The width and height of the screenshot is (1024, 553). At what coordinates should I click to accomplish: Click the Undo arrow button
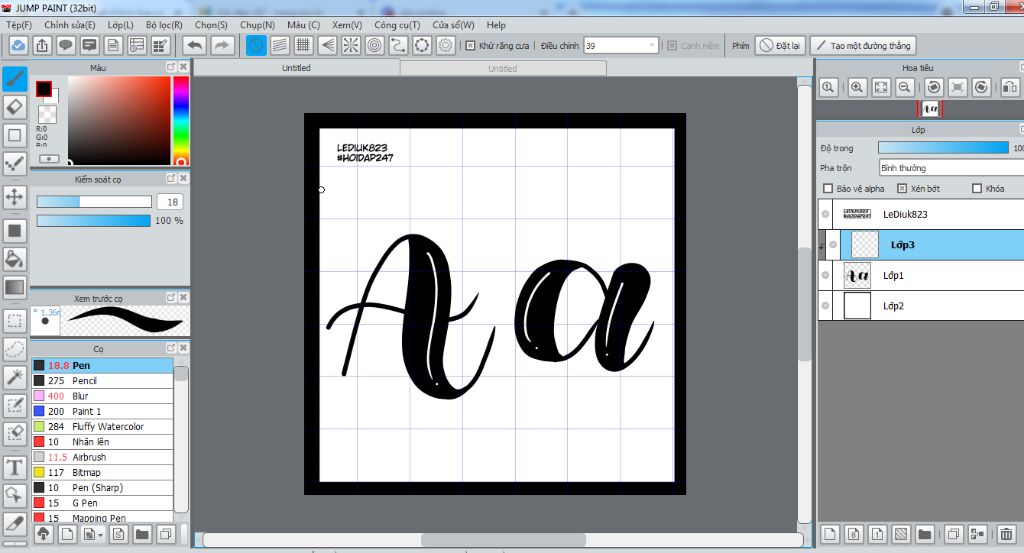coord(194,46)
